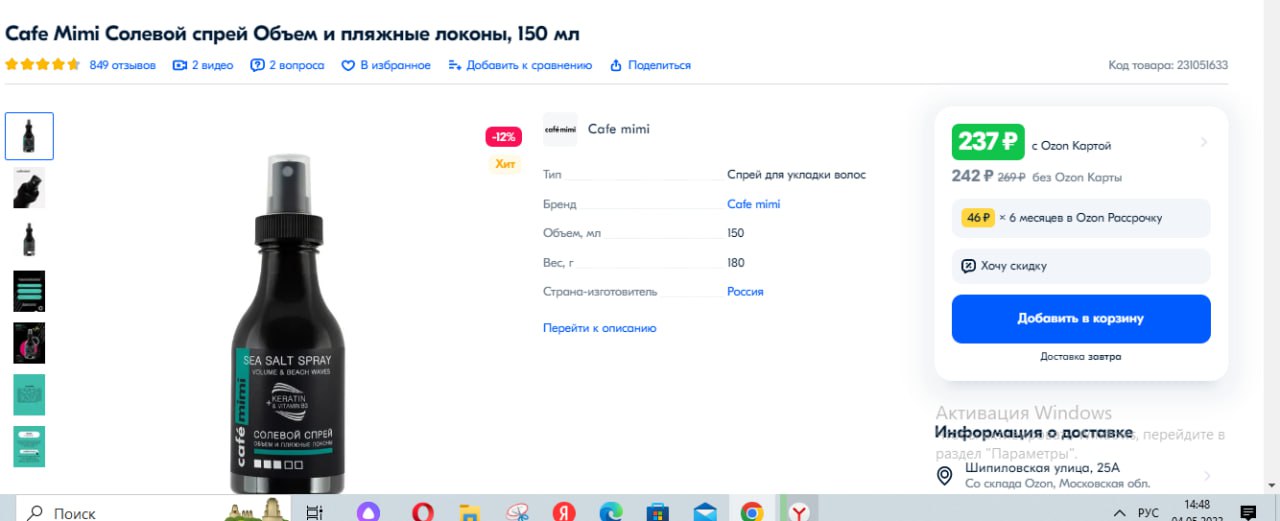Click the Спрей для укладки волос value
The height and width of the screenshot is (521, 1280).
click(x=796, y=174)
